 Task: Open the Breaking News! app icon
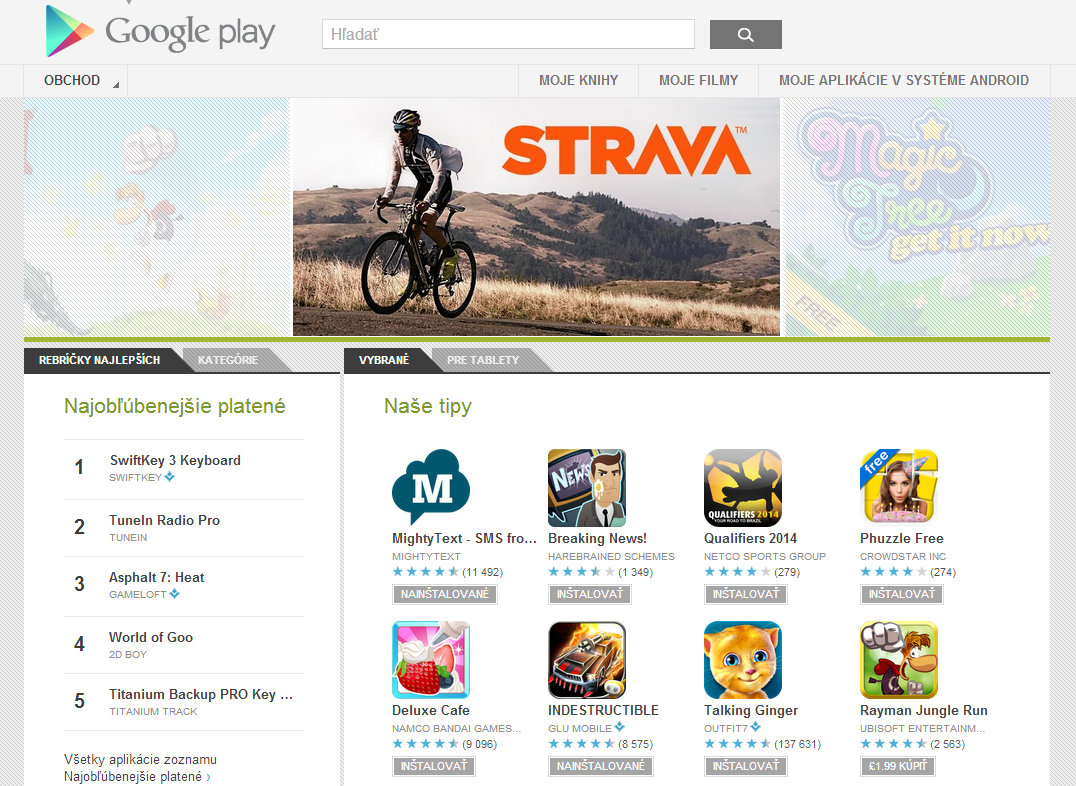[587, 487]
